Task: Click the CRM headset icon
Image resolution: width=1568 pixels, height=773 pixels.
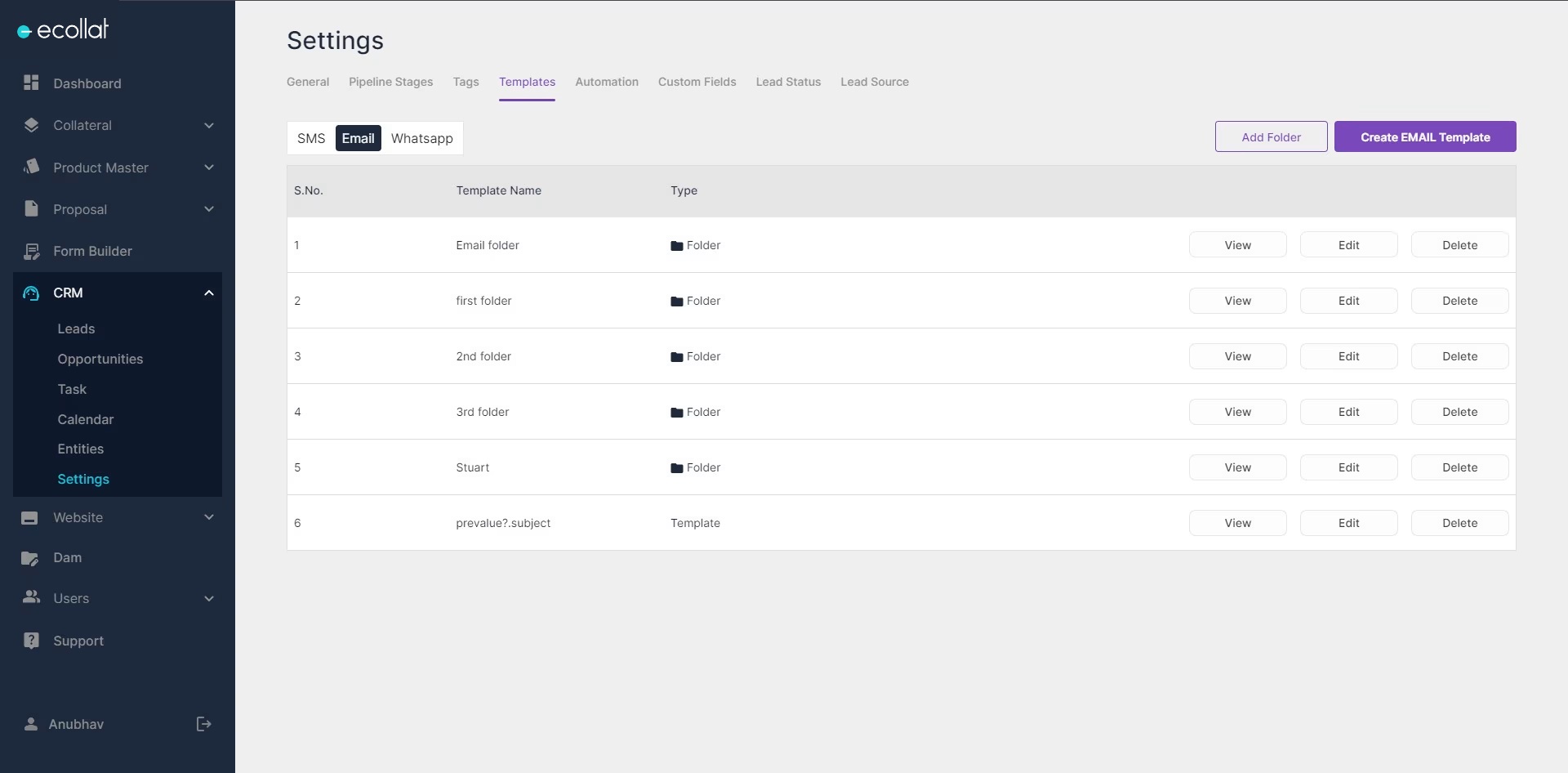Action: click(x=31, y=293)
